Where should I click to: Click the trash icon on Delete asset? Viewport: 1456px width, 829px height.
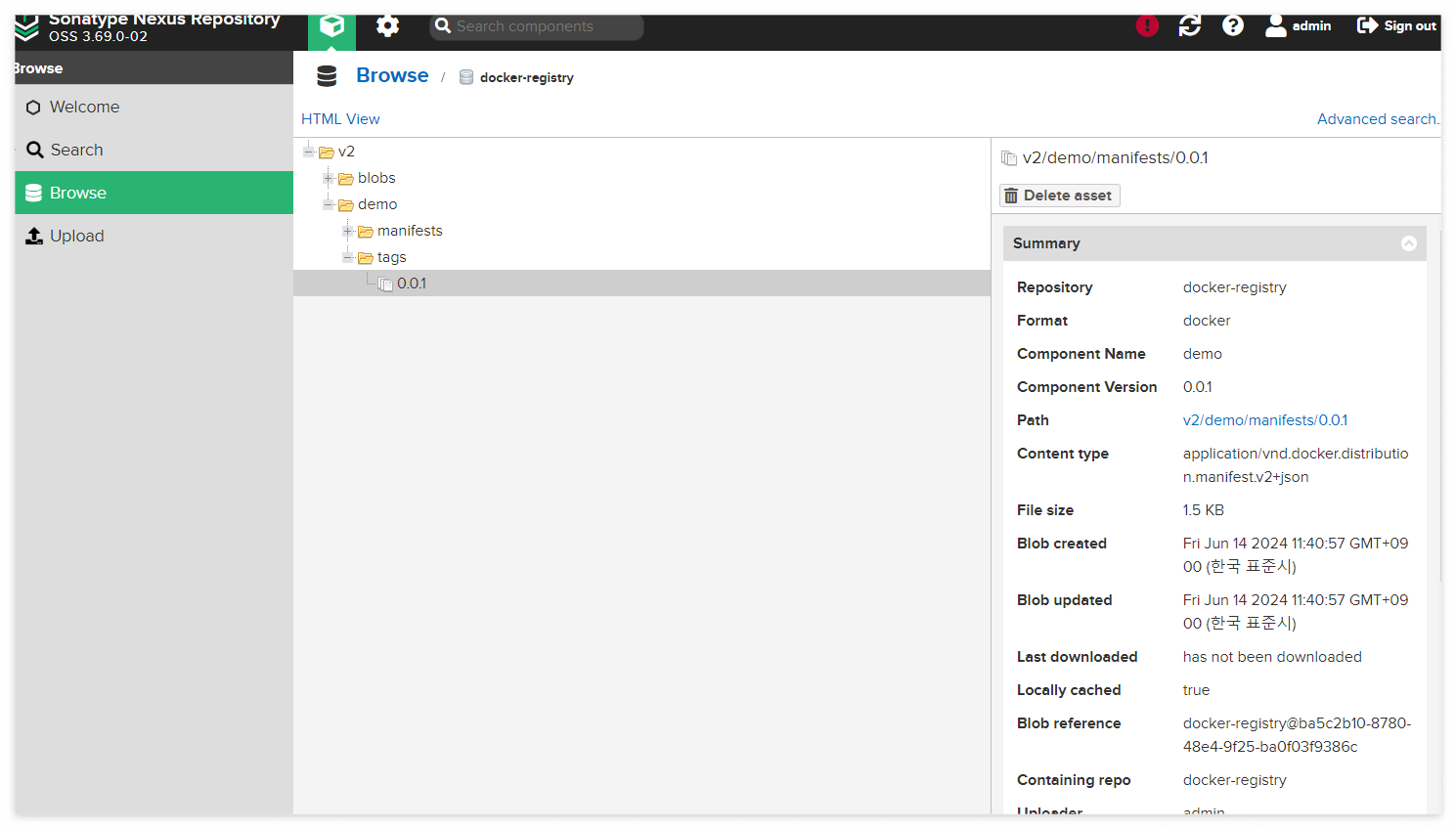pos(1011,196)
